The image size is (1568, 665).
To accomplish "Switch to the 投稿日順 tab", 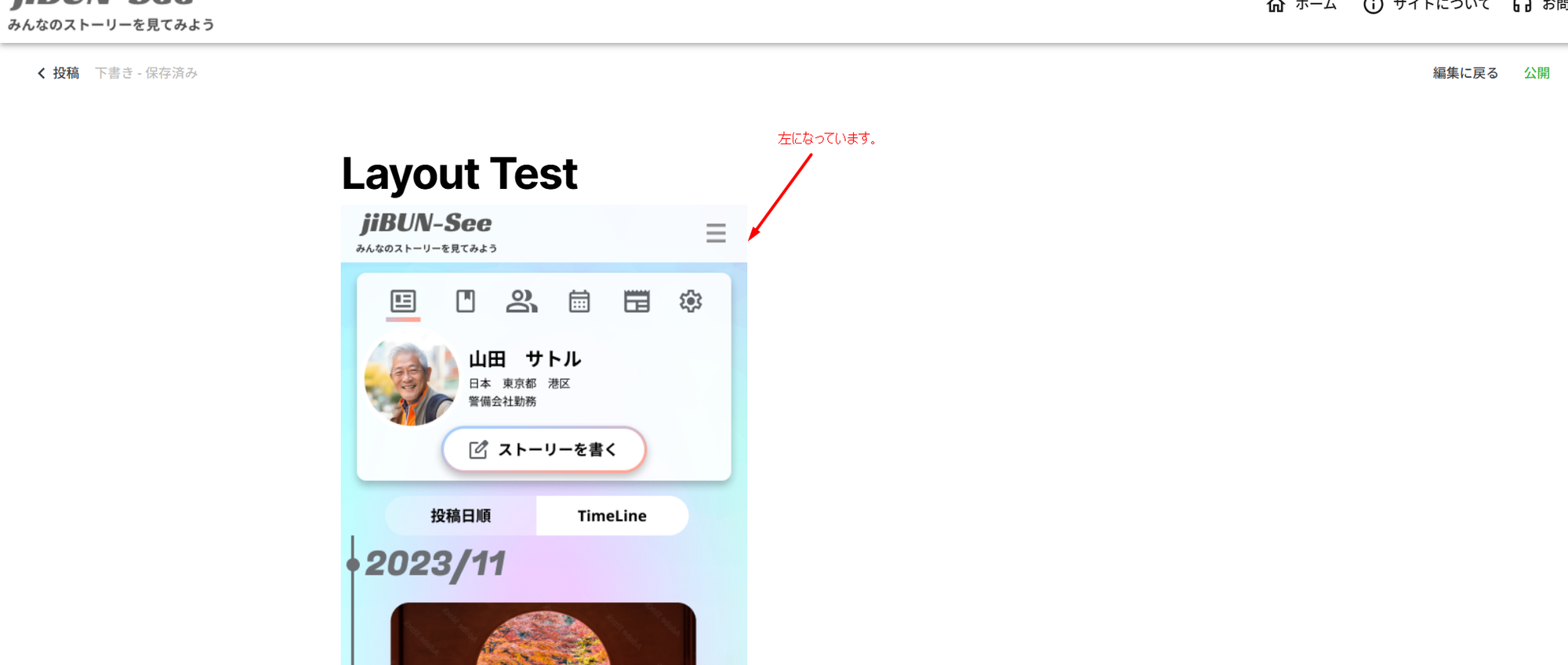I will click(x=461, y=516).
